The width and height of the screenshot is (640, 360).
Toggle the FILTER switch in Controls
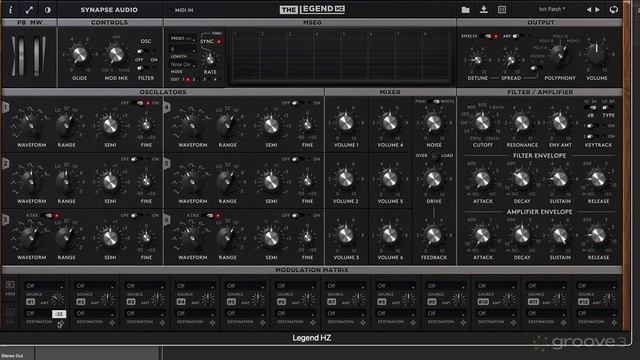tap(142, 68)
